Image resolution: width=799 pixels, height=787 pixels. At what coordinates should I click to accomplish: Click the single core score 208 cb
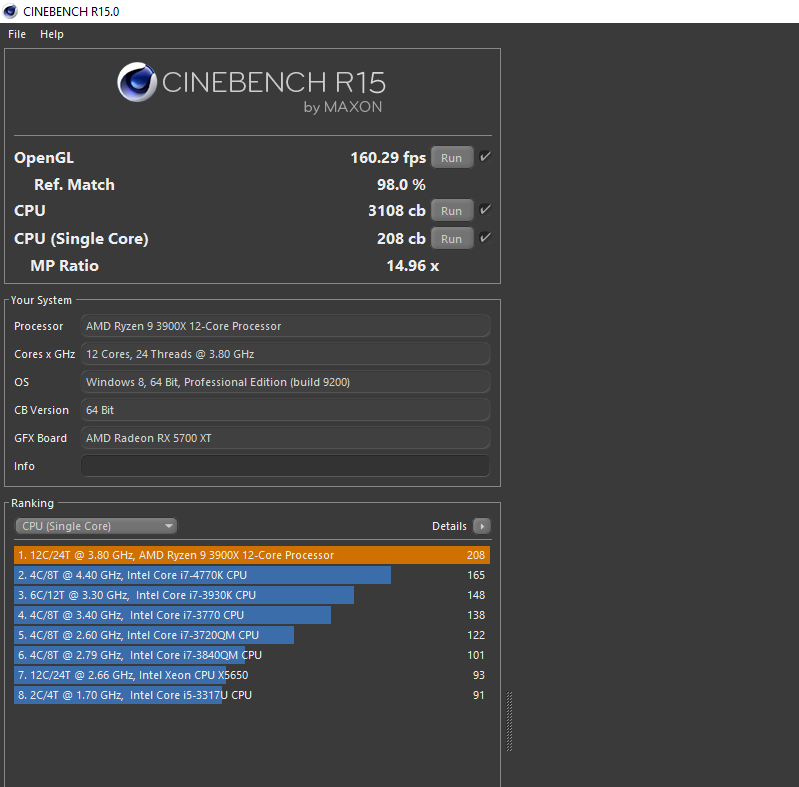point(401,239)
